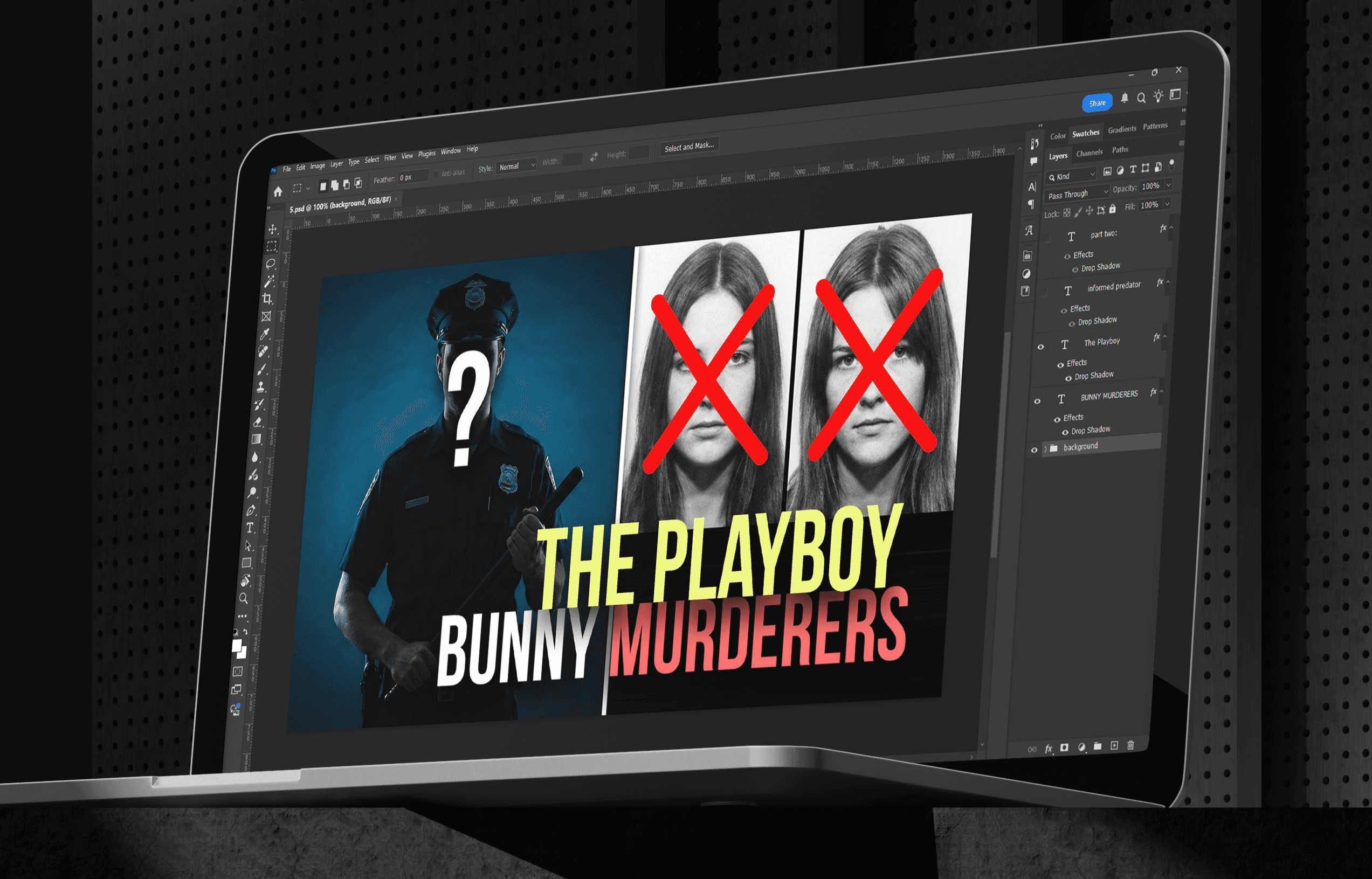Click the delete layer trash icon

(1130, 745)
